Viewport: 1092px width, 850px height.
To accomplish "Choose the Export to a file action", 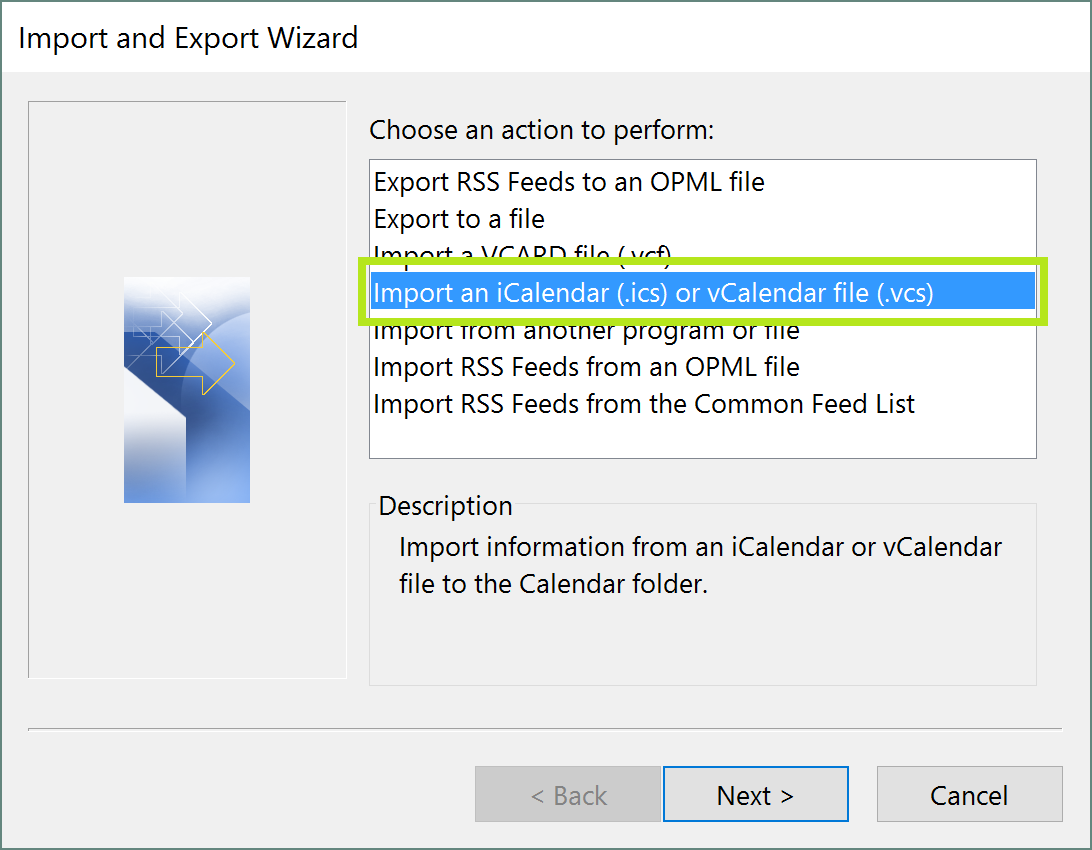I will [459, 218].
